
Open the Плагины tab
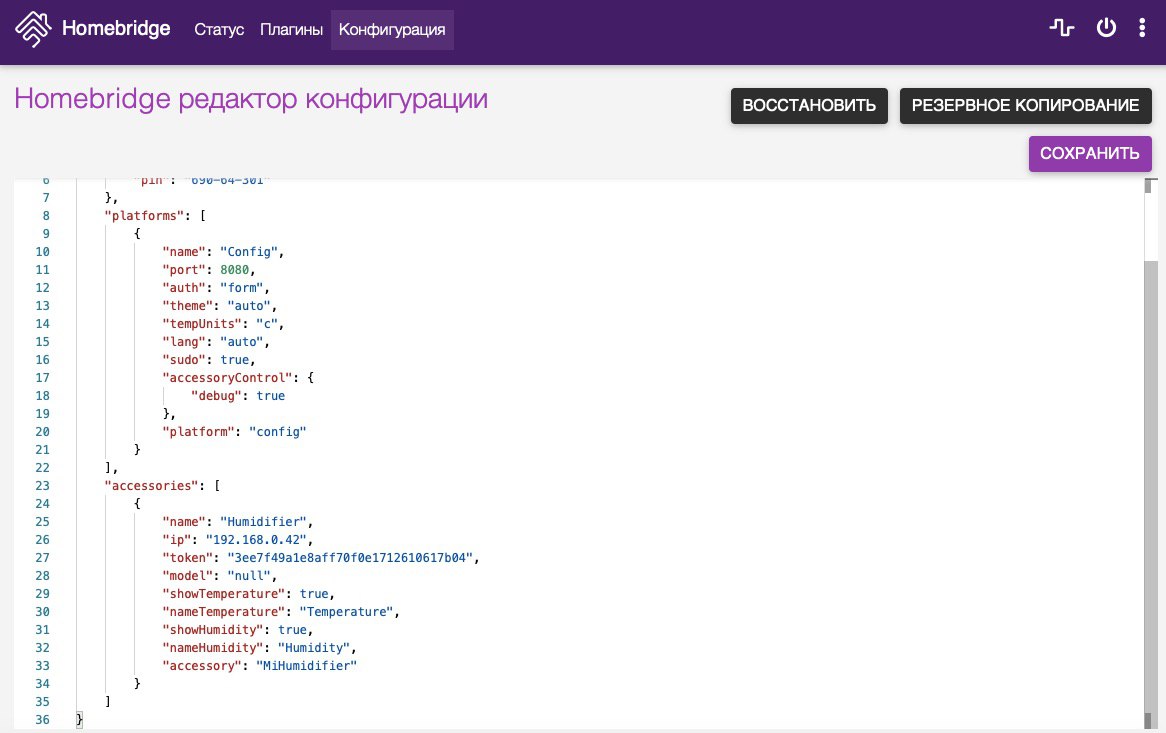[x=292, y=30]
